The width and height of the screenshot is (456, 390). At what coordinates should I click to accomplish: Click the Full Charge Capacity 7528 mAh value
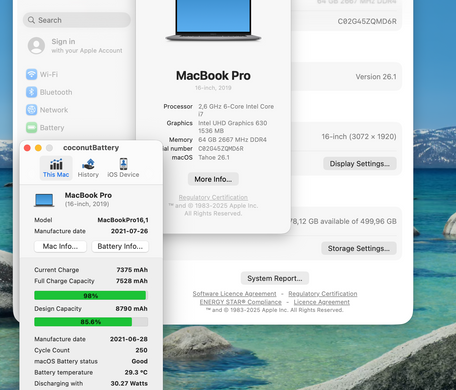pos(132,281)
